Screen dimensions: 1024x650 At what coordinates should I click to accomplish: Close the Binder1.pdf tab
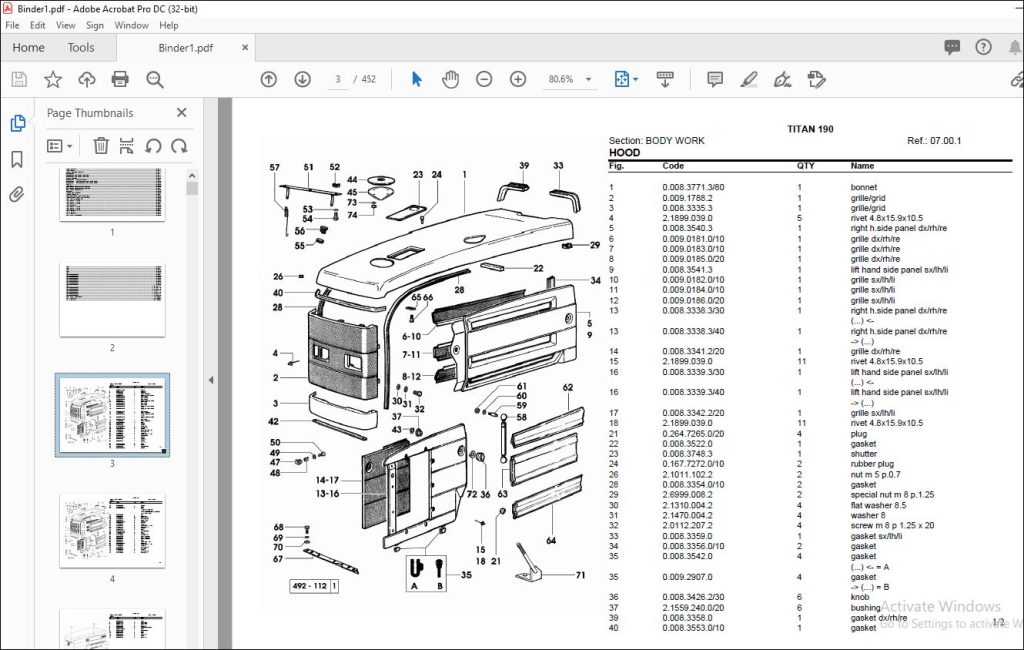tap(245, 48)
